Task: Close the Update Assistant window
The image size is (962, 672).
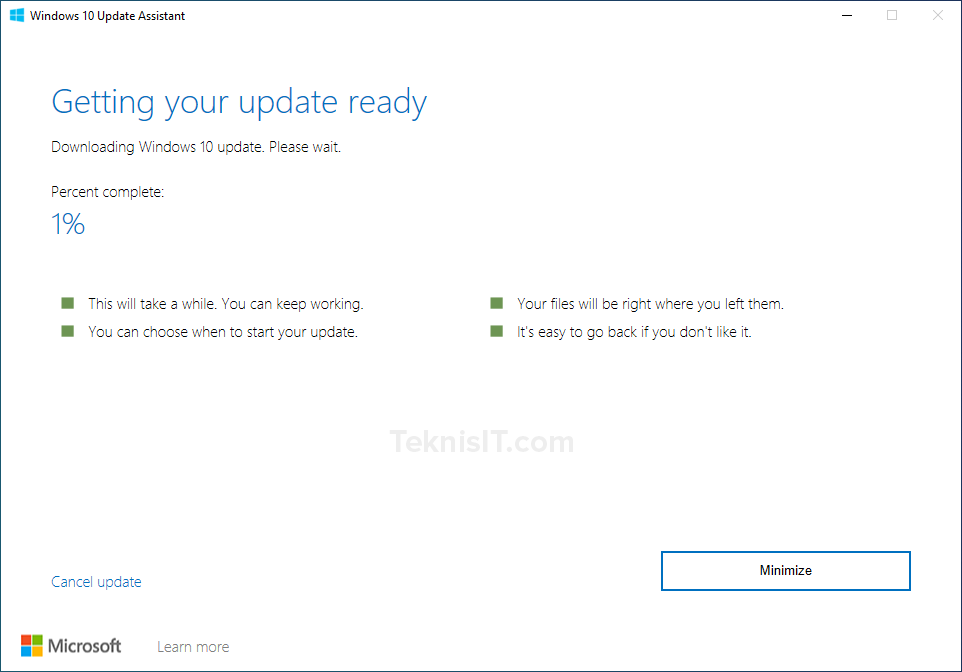Action: [938, 15]
